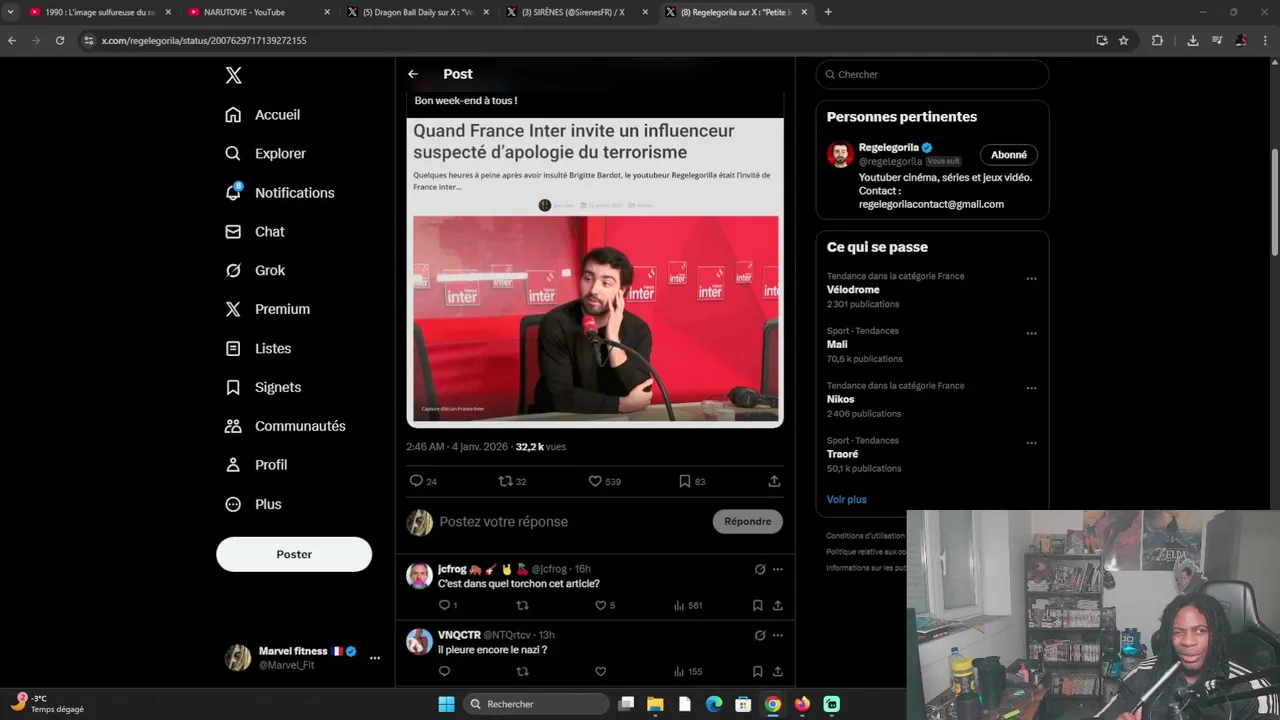Click the Poster button
The height and width of the screenshot is (720, 1280).
point(294,554)
